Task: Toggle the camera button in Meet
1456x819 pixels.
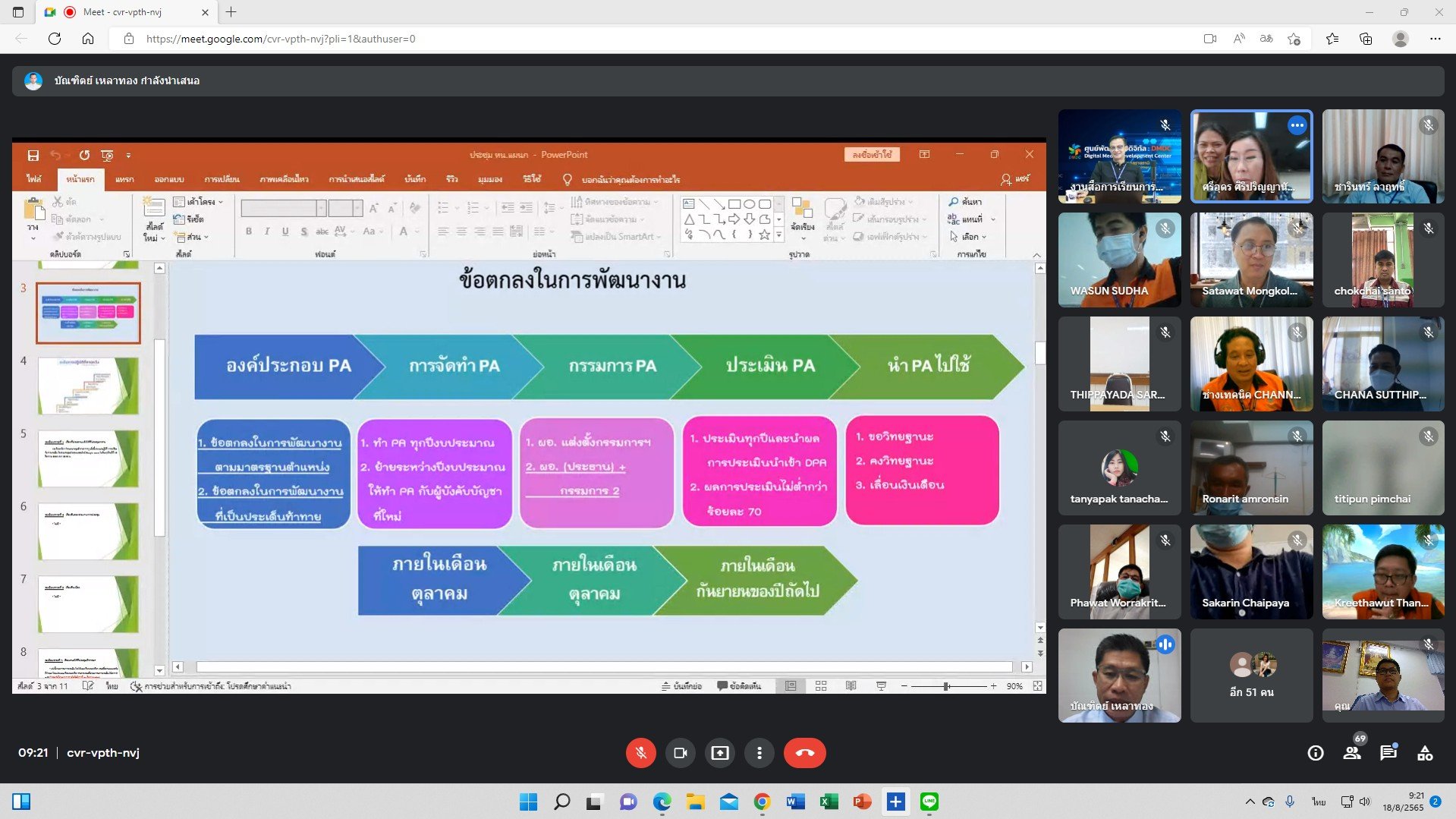Action: (x=680, y=753)
